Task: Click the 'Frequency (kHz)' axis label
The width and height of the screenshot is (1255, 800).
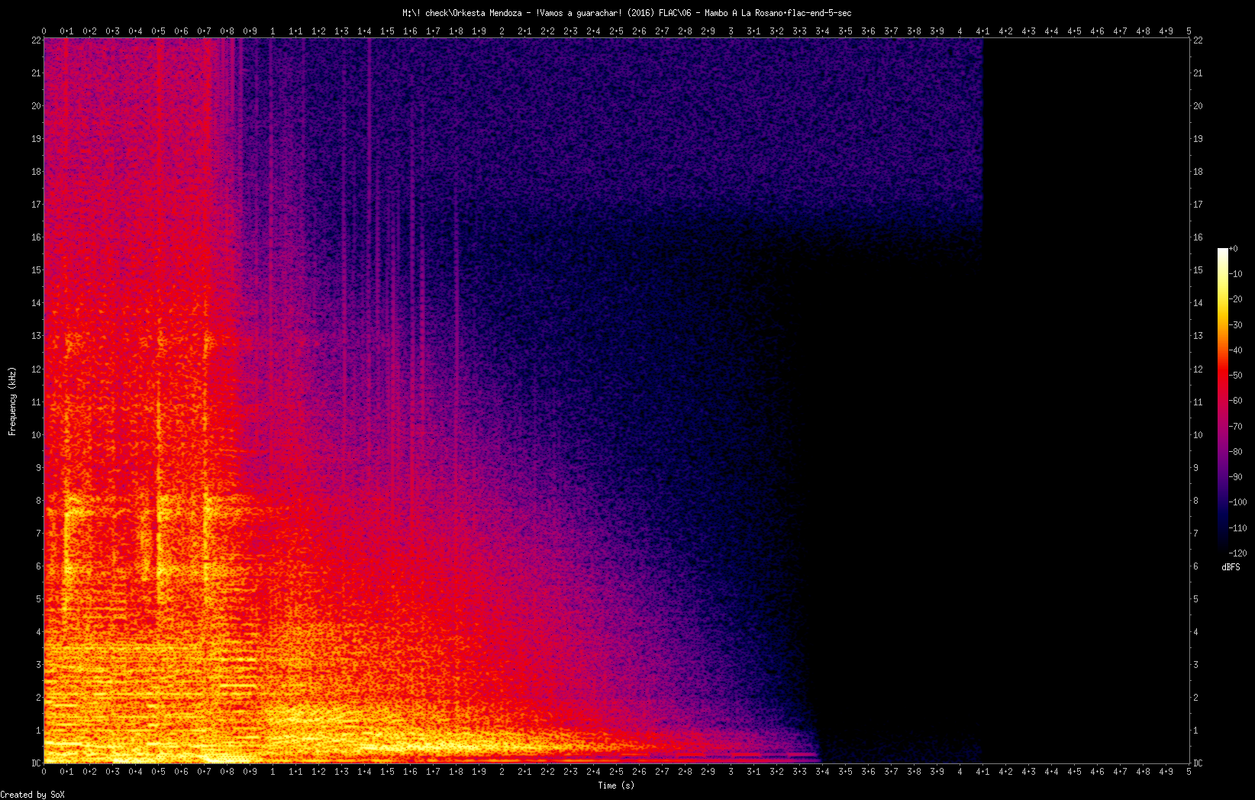Action: (x=12, y=400)
